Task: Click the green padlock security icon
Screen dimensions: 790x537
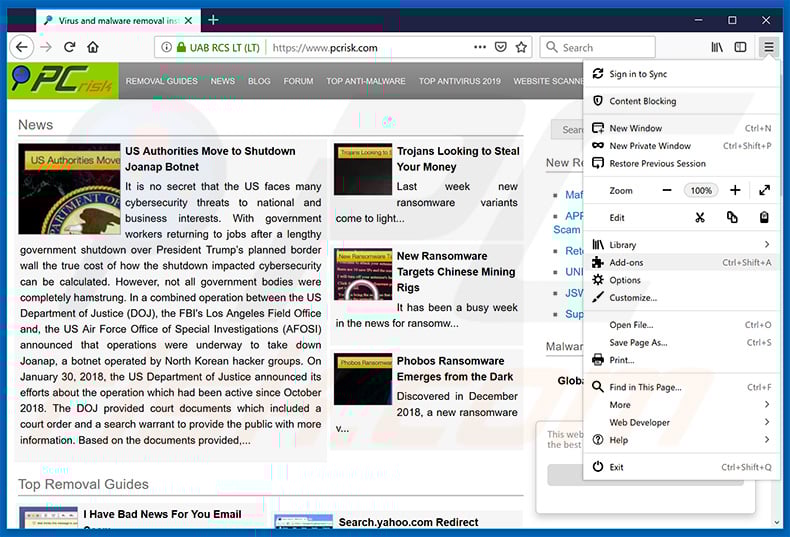Action: pos(181,47)
